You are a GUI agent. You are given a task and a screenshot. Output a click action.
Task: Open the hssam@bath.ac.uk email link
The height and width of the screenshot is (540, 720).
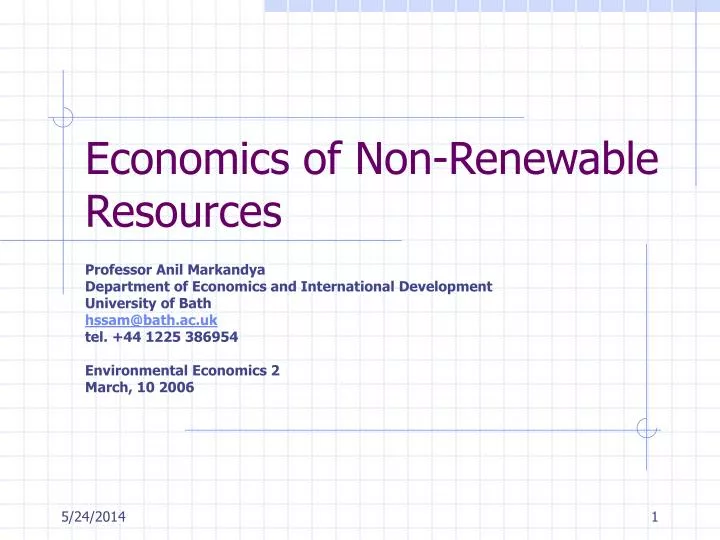tap(151, 320)
